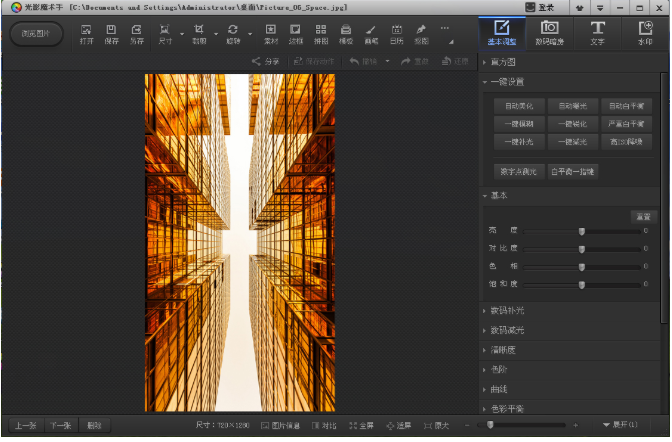
Task: Click the 打开 (Open) toolbar icon
Action: (x=86, y=34)
